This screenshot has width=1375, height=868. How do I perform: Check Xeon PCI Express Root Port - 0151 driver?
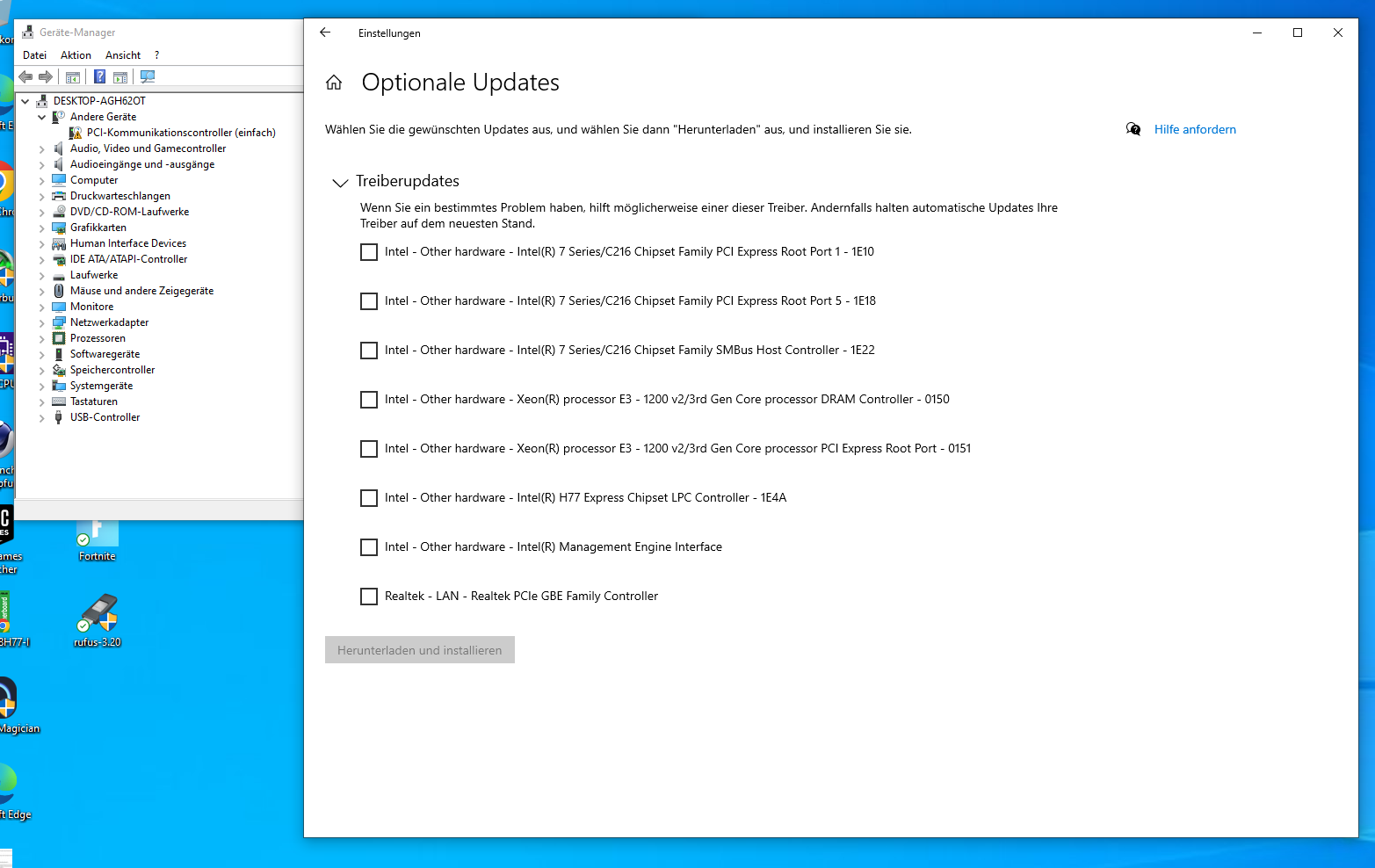[x=369, y=449]
